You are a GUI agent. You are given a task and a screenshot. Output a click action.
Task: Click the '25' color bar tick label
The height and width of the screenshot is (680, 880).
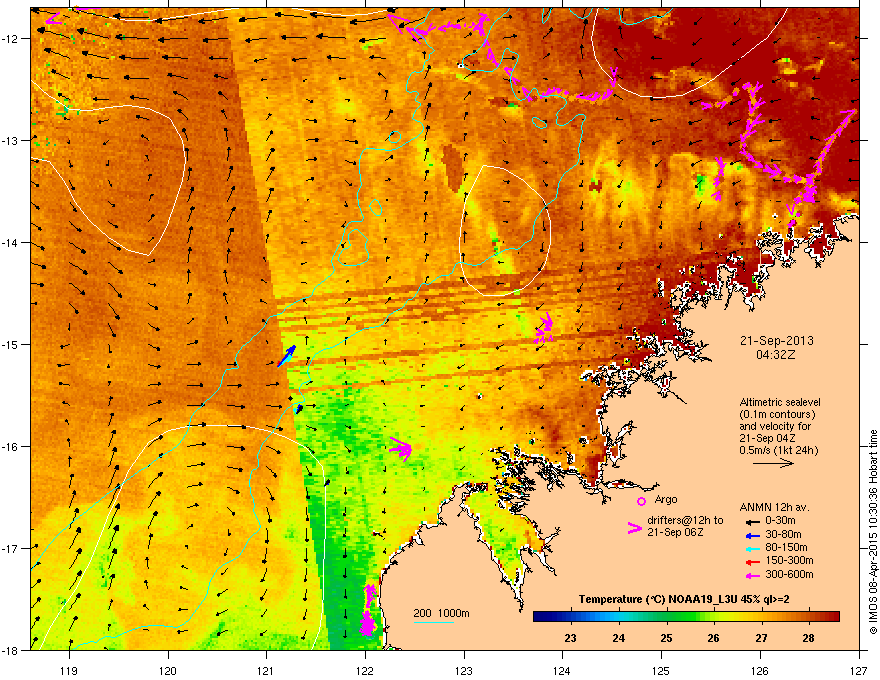pyautogui.click(x=666, y=638)
